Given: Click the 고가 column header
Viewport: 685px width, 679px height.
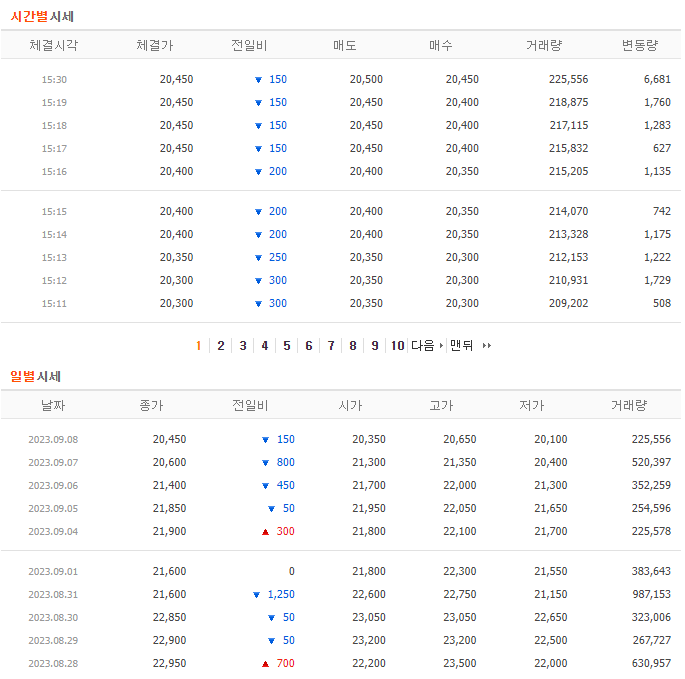Looking at the screenshot, I should pyautogui.click(x=441, y=405).
